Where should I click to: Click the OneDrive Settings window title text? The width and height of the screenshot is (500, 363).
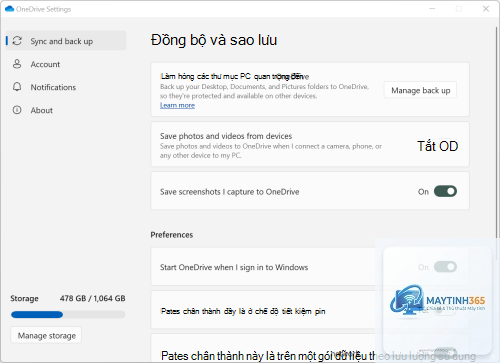point(44,9)
